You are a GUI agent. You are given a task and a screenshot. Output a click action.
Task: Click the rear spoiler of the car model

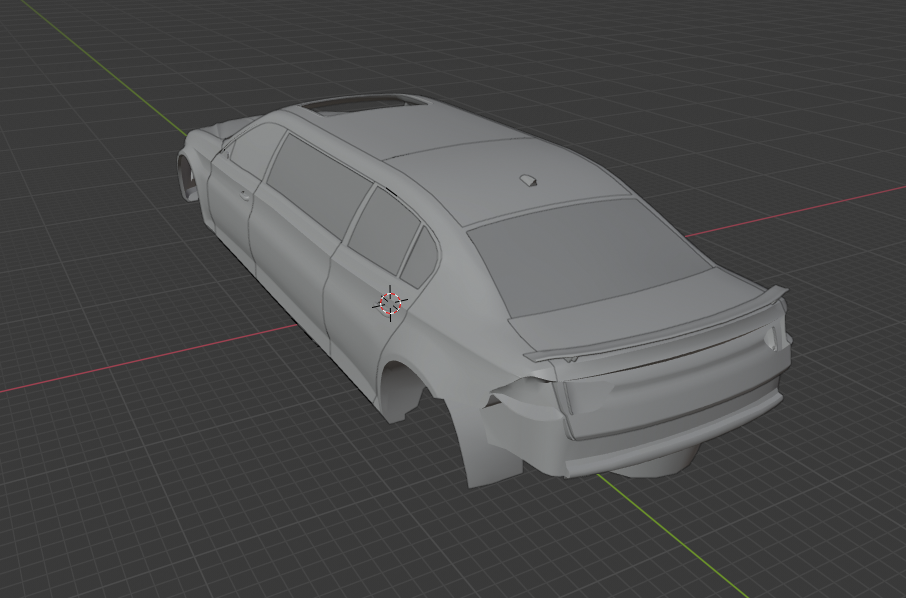point(656,328)
